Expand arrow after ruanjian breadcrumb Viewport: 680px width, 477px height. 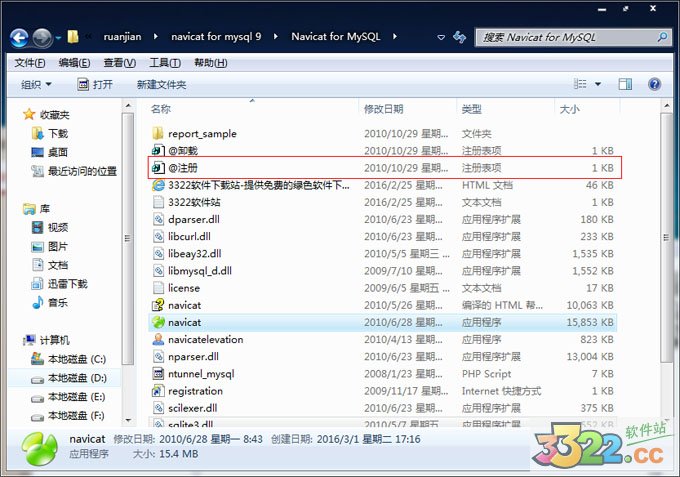pyautogui.click(x=156, y=36)
